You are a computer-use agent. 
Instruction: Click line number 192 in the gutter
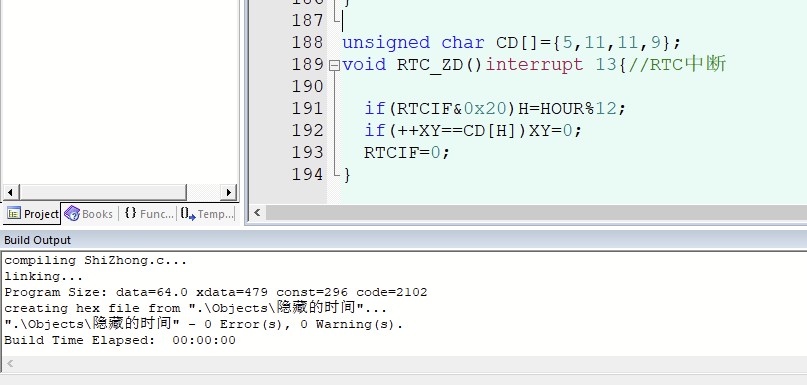(307, 130)
